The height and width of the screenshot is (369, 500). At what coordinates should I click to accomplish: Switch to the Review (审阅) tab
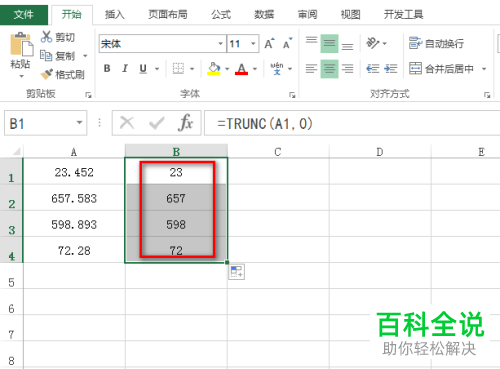pos(307,15)
